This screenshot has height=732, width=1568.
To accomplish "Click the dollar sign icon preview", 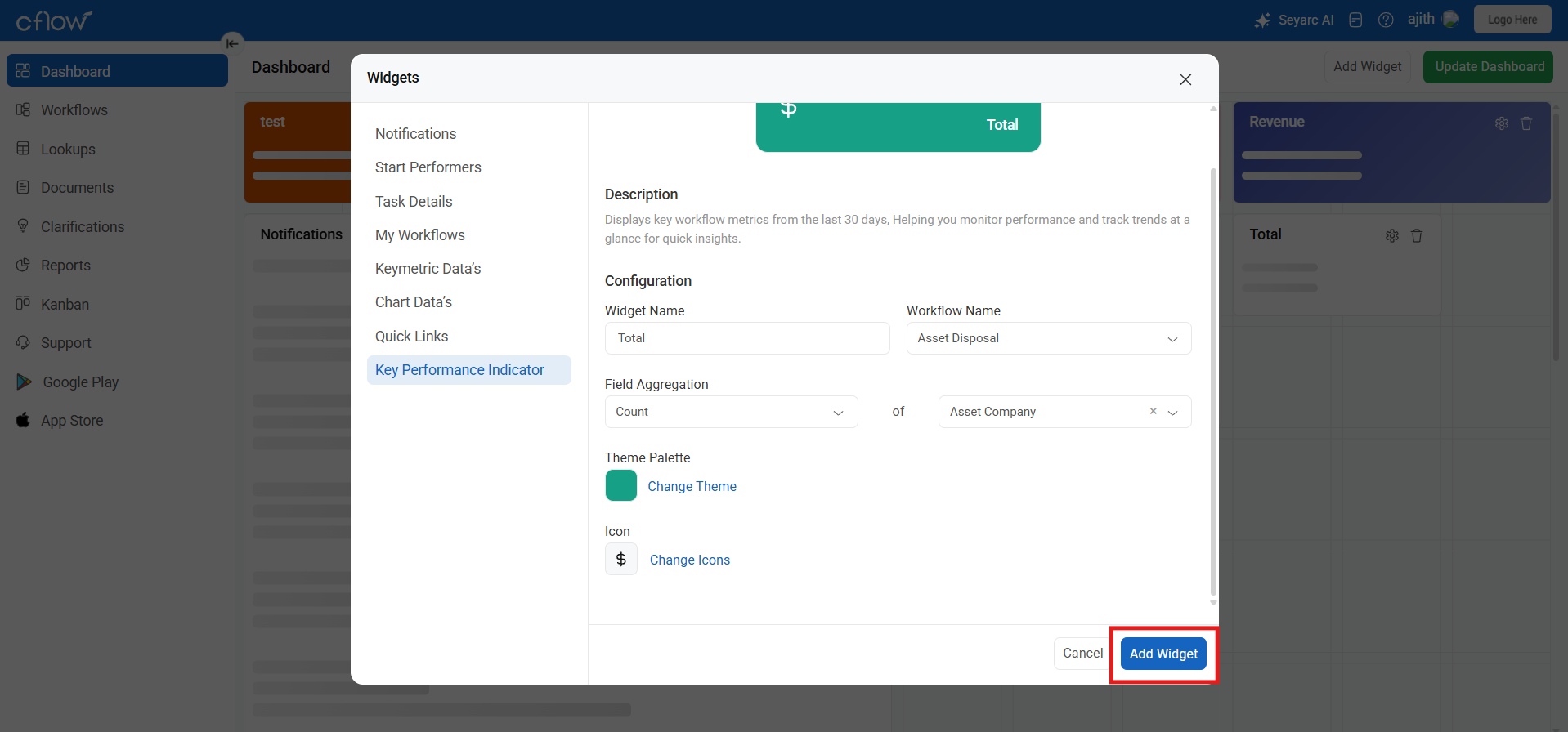I will (621, 560).
